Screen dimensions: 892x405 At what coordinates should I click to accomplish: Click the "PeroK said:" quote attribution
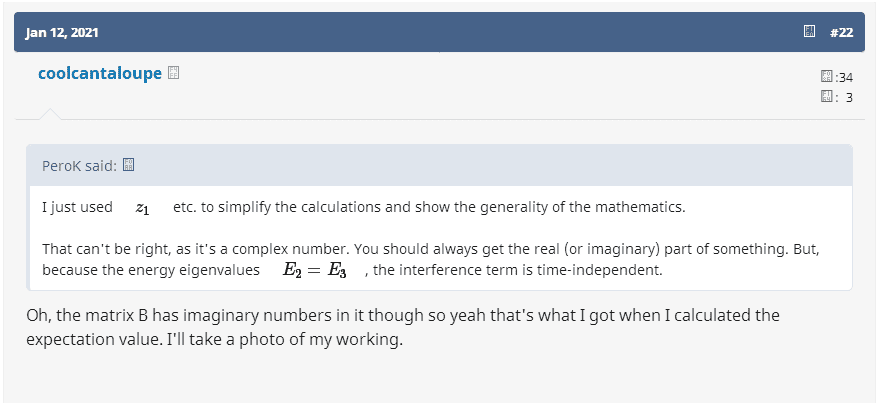[x=79, y=165]
